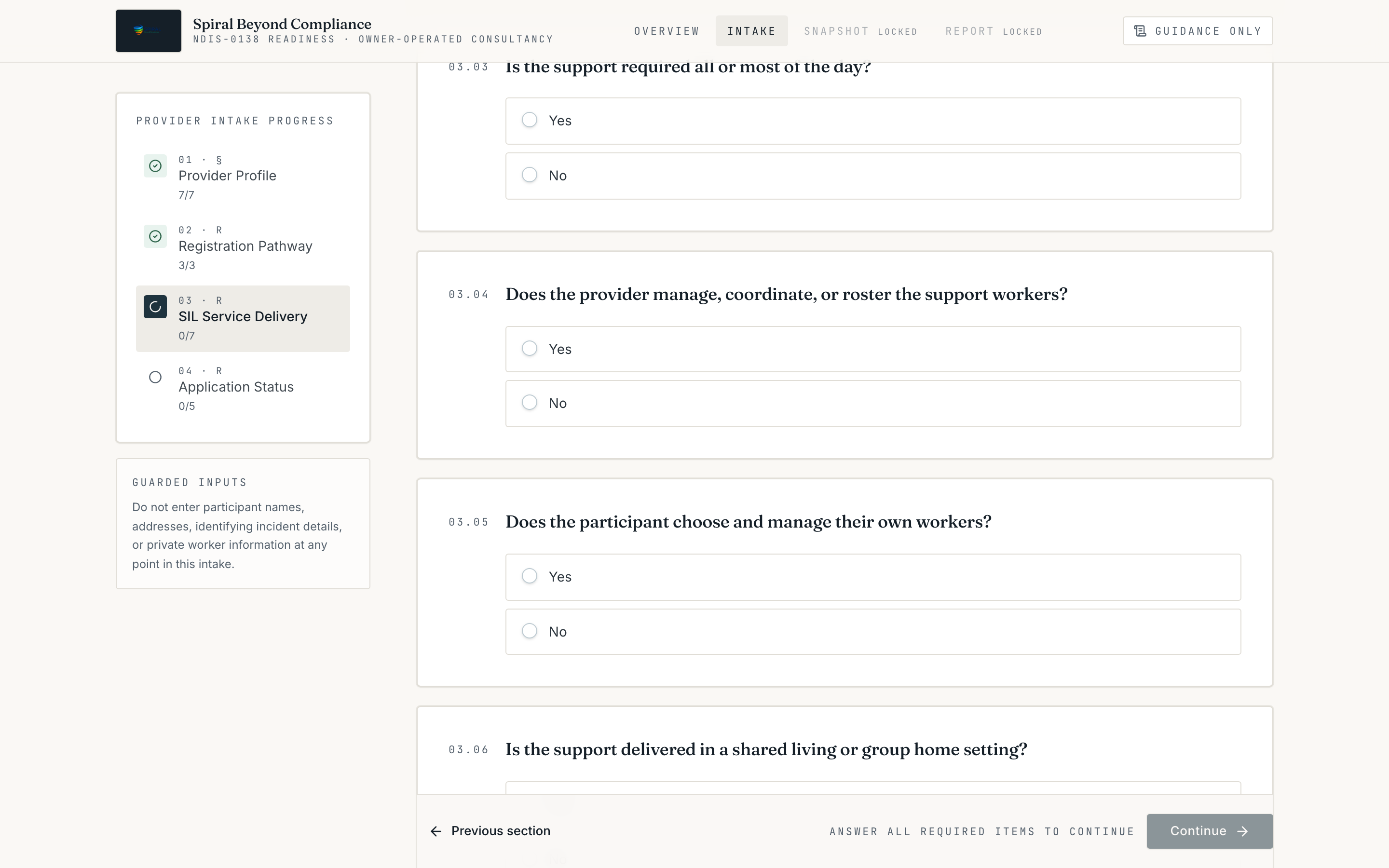Open the locked Snapshot tab
Screen dimensions: 1389x868
pos(860,31)
